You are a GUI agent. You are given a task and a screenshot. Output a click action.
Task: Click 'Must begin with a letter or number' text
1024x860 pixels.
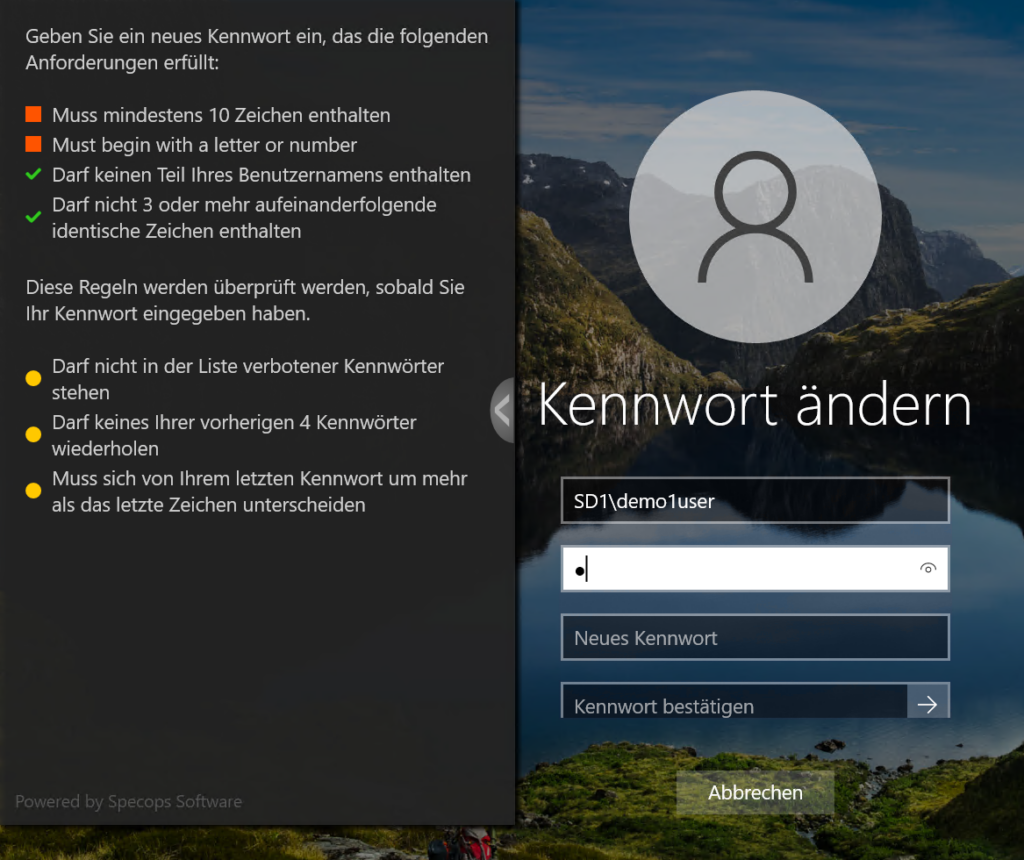tap(204, 146)
